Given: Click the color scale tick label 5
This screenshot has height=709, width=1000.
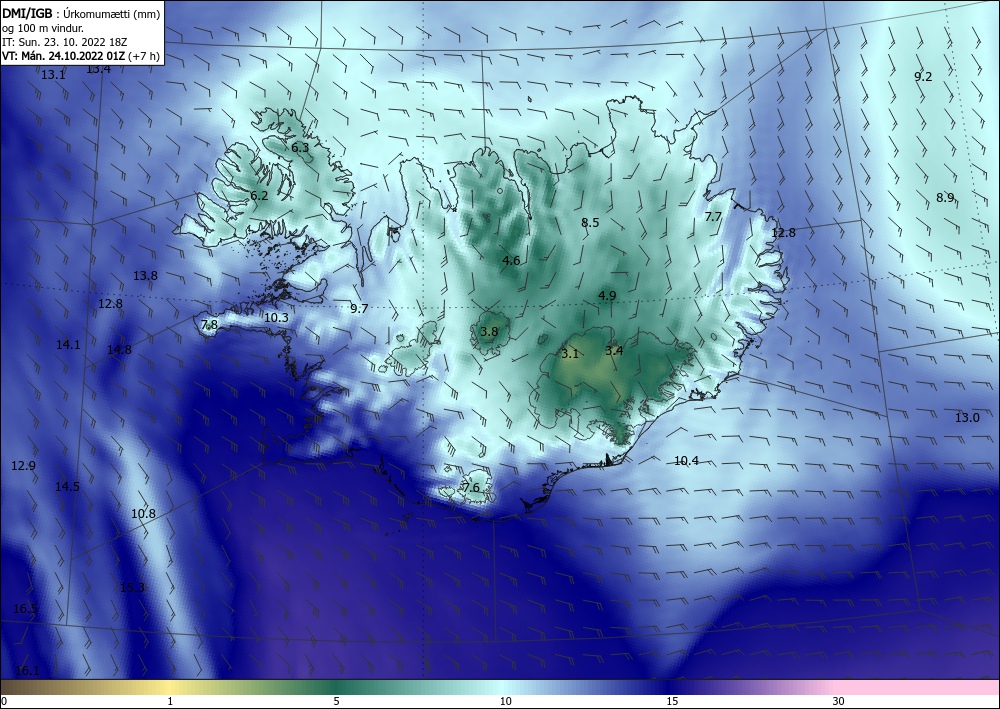Looking at the screenshot, I should click(x=336, y=701).
